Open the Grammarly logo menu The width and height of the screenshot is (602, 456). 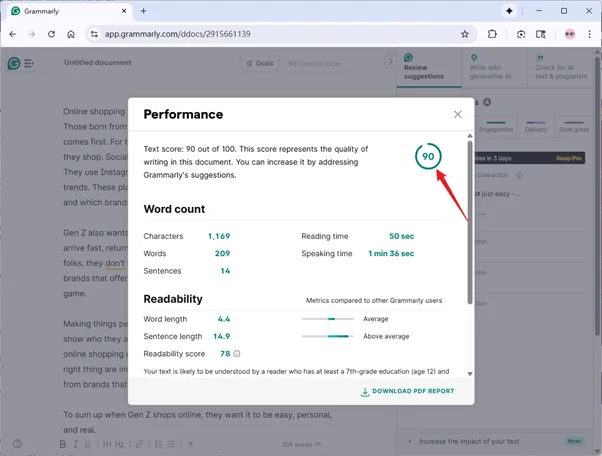click(x=14, y=63)
